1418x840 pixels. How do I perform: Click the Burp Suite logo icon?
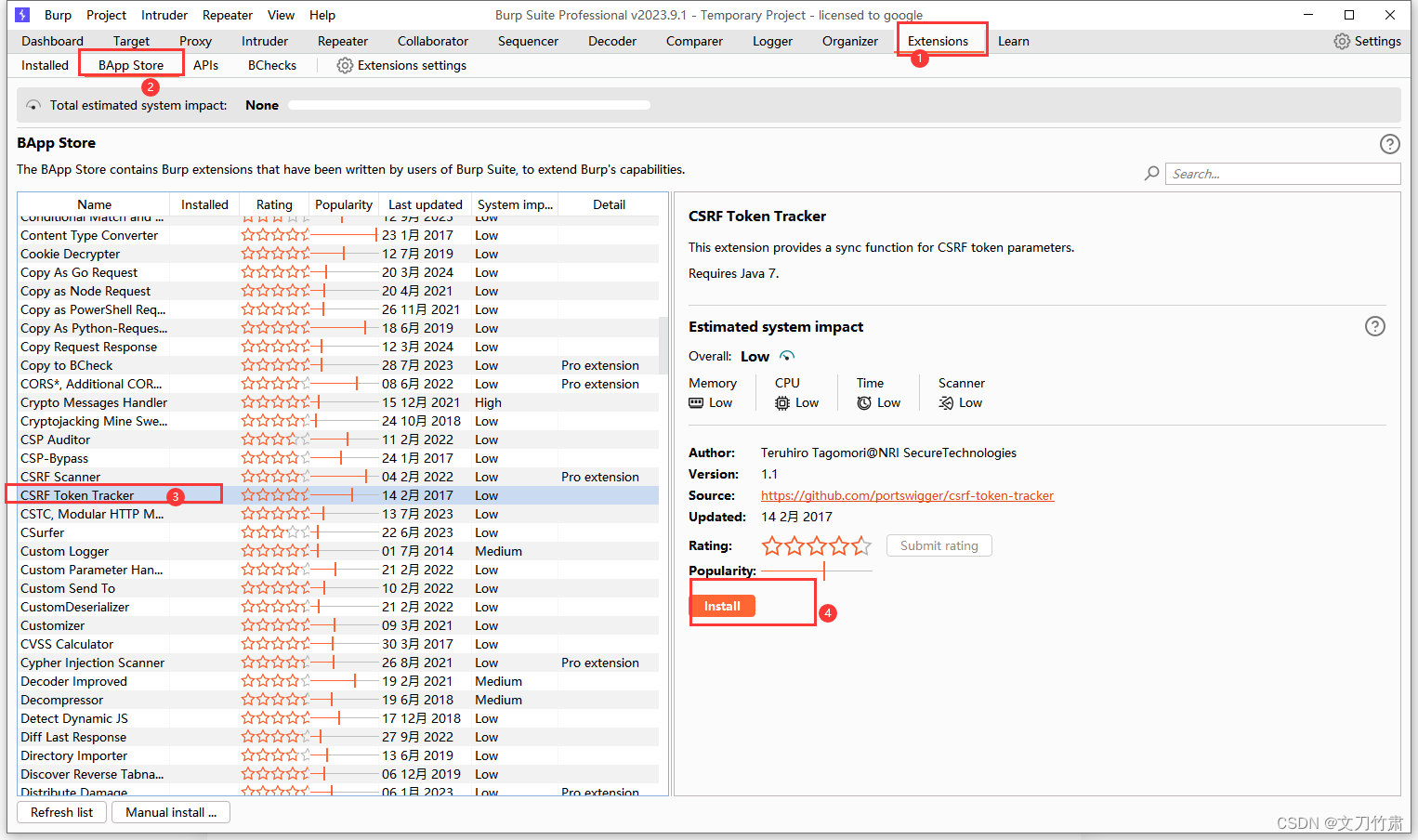(x=22, y=15)
